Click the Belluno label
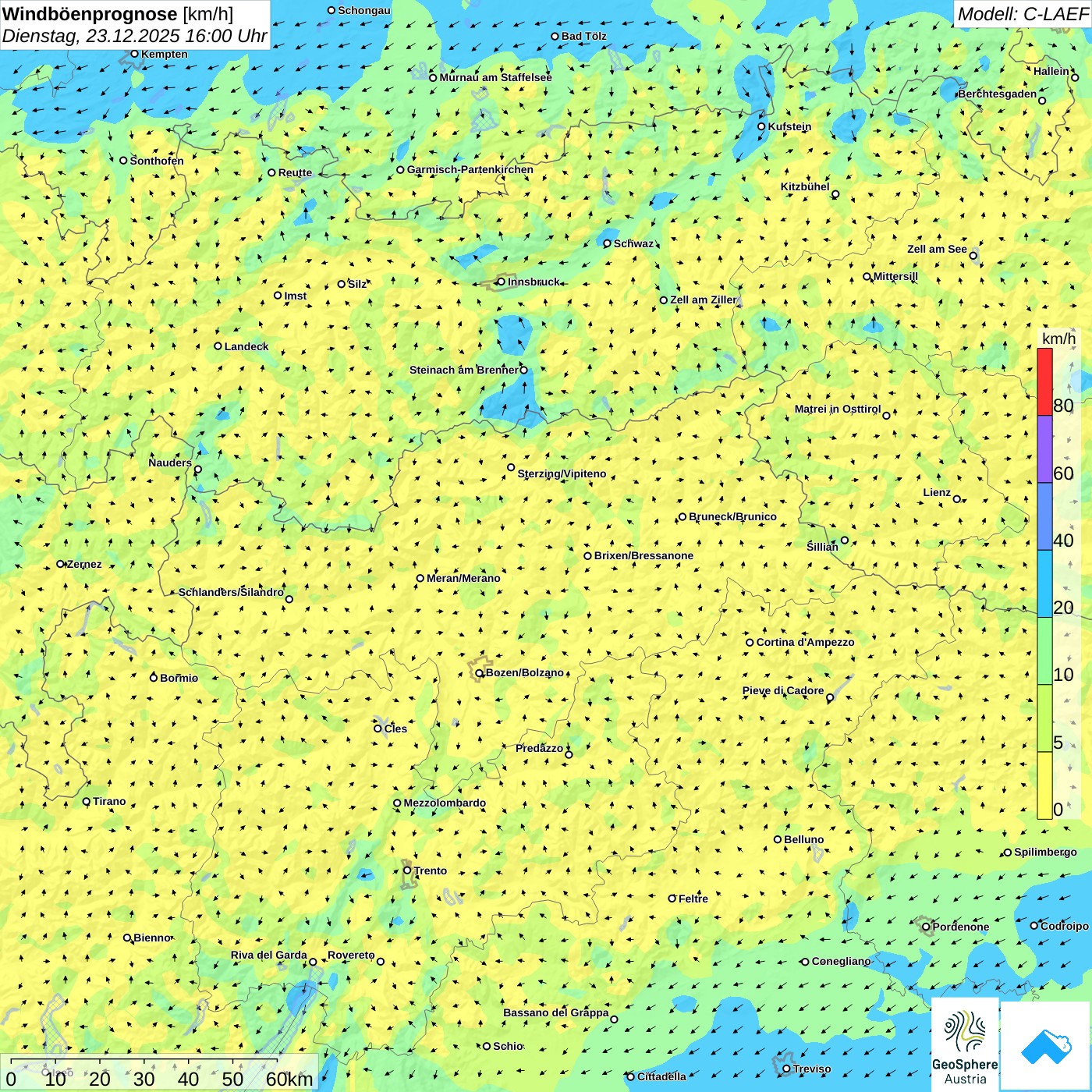Screen dimensions: 1092x1092 tap(804, 839)
